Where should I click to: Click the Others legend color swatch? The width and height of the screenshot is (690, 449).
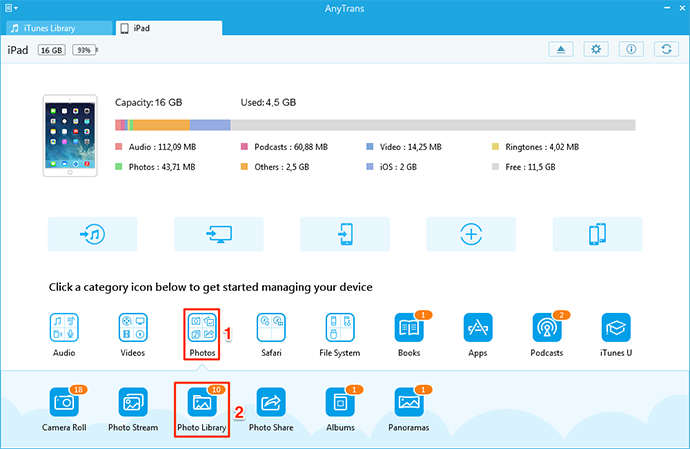tap(244, 167)
